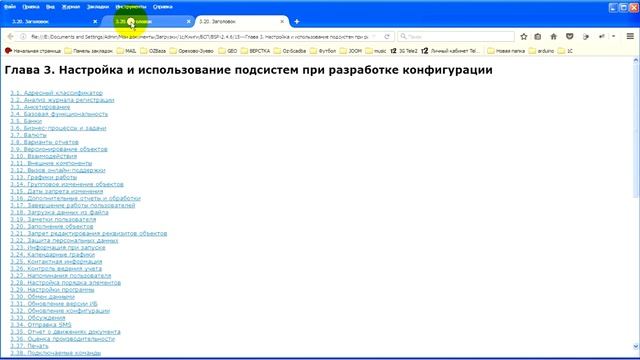Open link 3.13. Графики работы
The width and height of the screenshot is (640, 360).
click(44, 177)
